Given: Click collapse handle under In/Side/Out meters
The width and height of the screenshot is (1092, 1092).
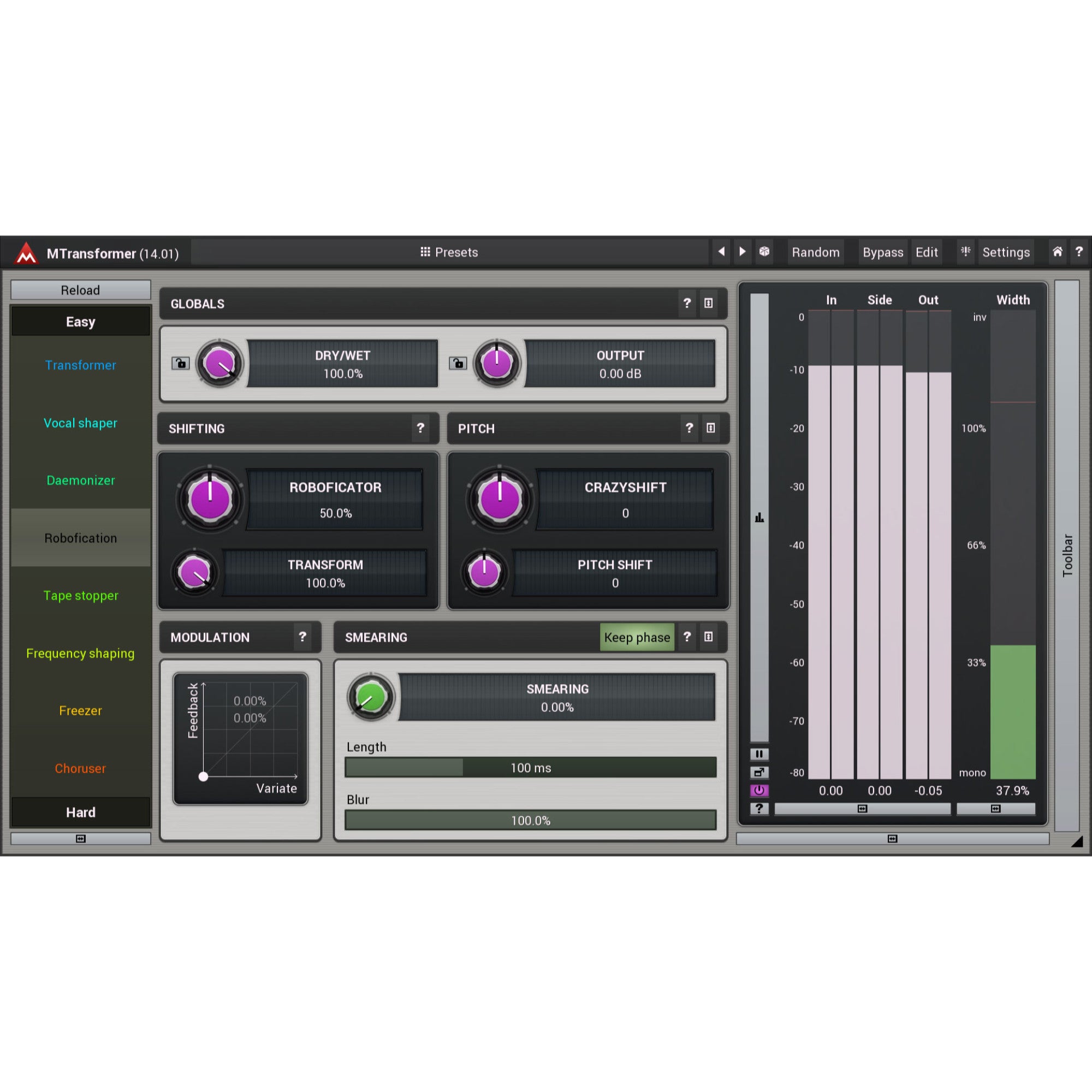Looking at the screenshot, I should (x=863, y=809).
